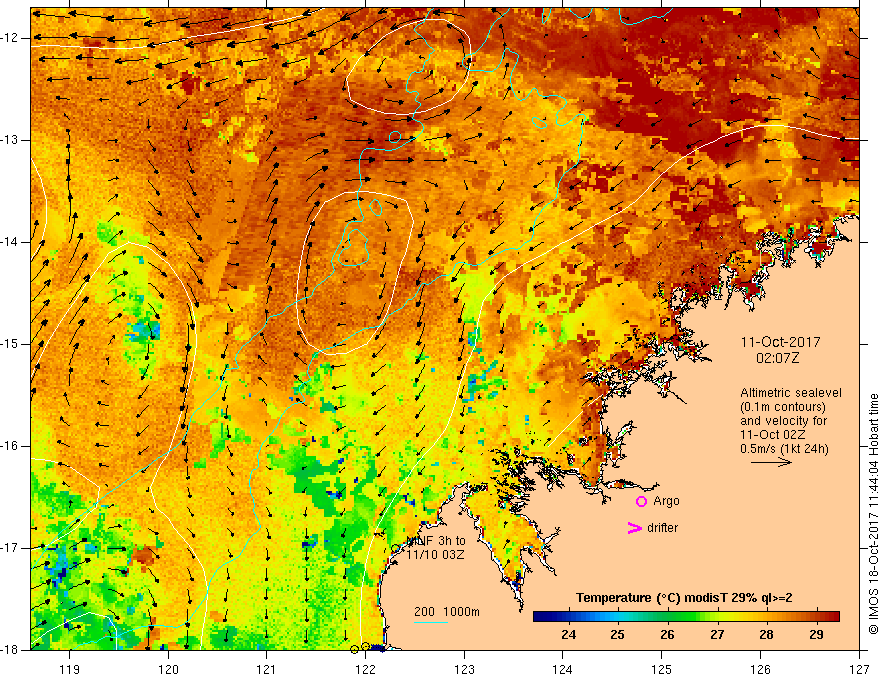This screenshot has width=880, height=680.
Task: Click colorbar tick label 28
Action: coord(766,635)
